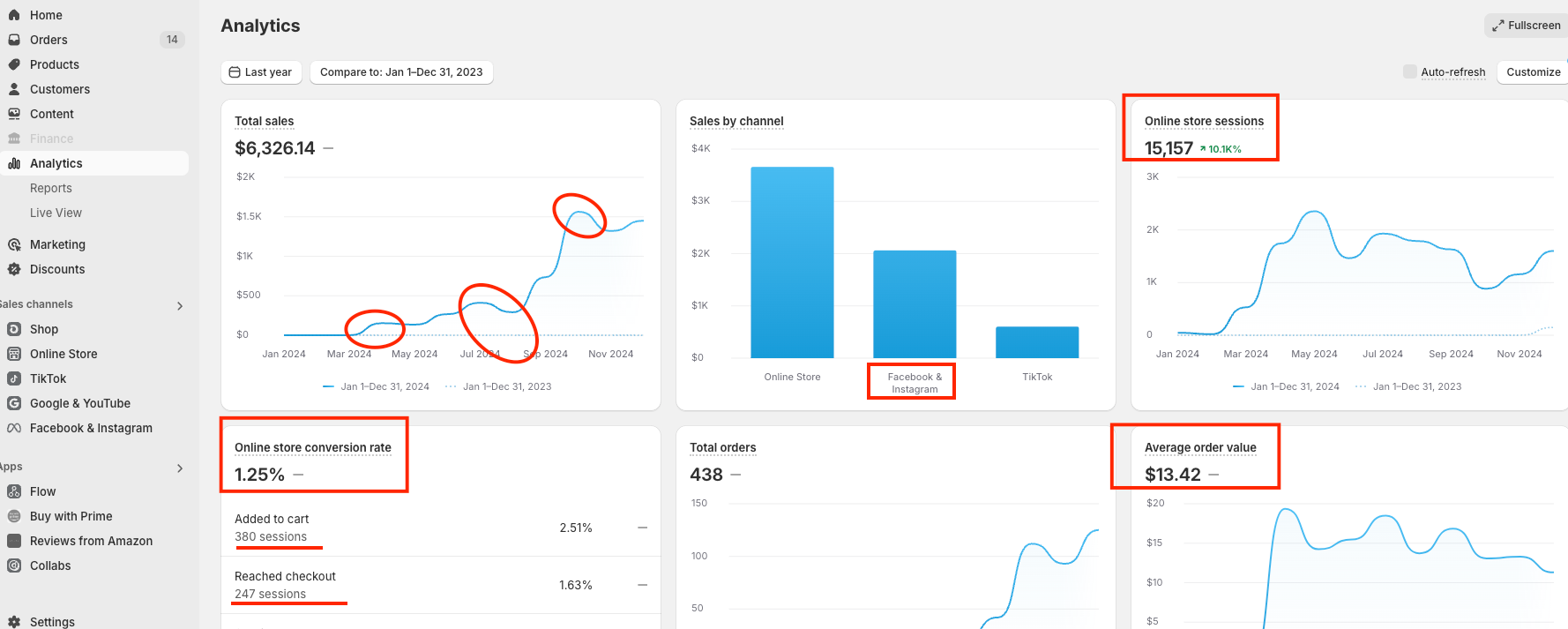Click the Customize button
The width and height of the screenshot is (1568, 629).
pyautogui.click(x=1533, y=72)
